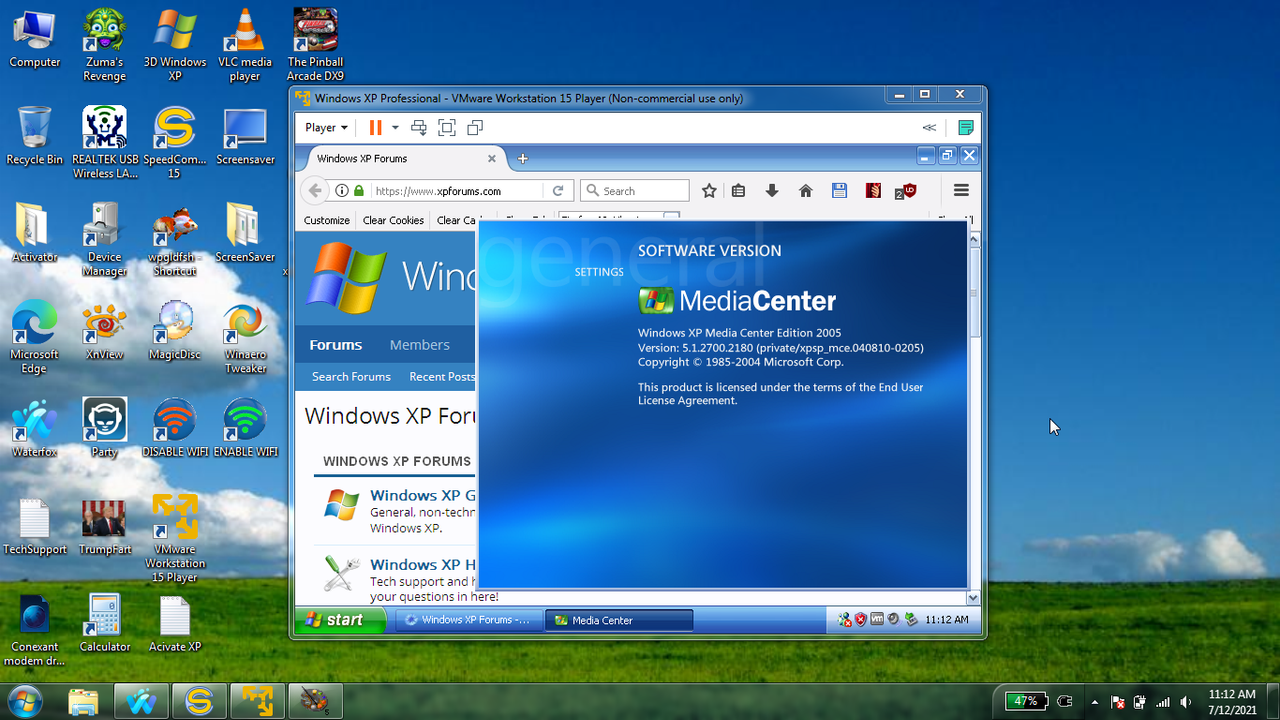Bookmark this page with the star icon
1280x720 pixels.
[709, 190]
